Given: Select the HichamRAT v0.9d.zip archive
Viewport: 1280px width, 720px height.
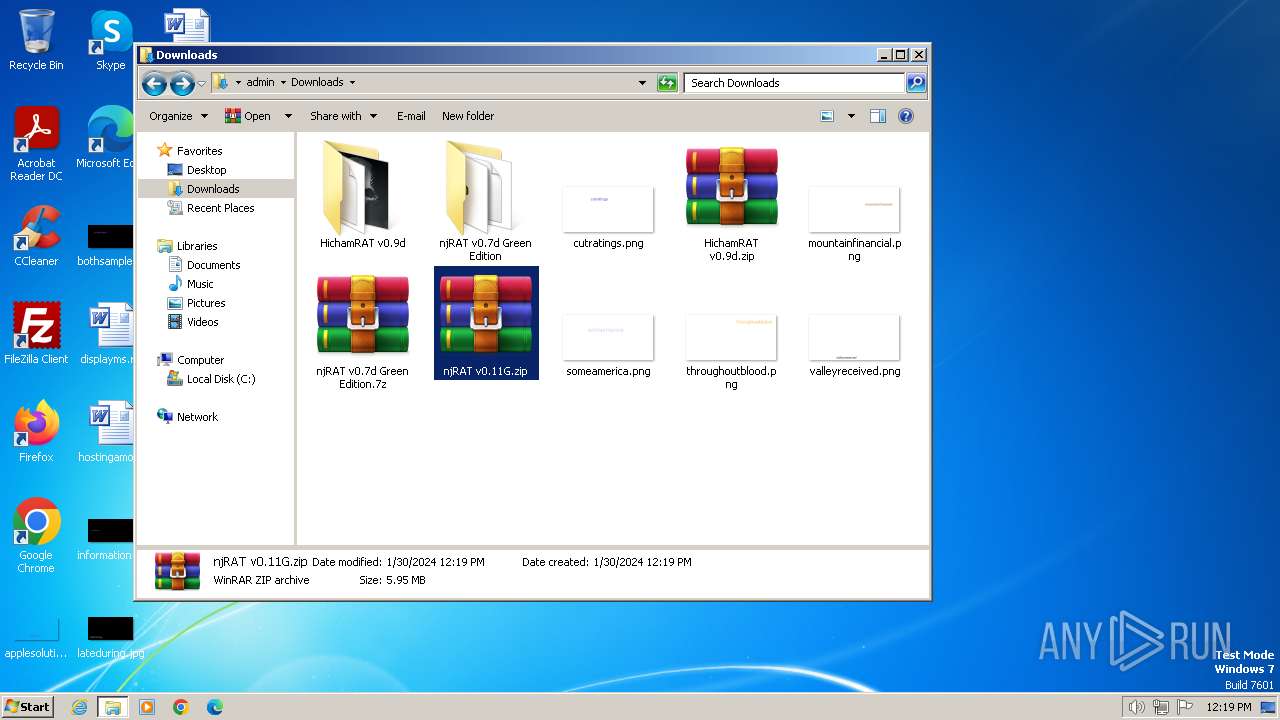Looking at the screenshot, I should point(731,201).
